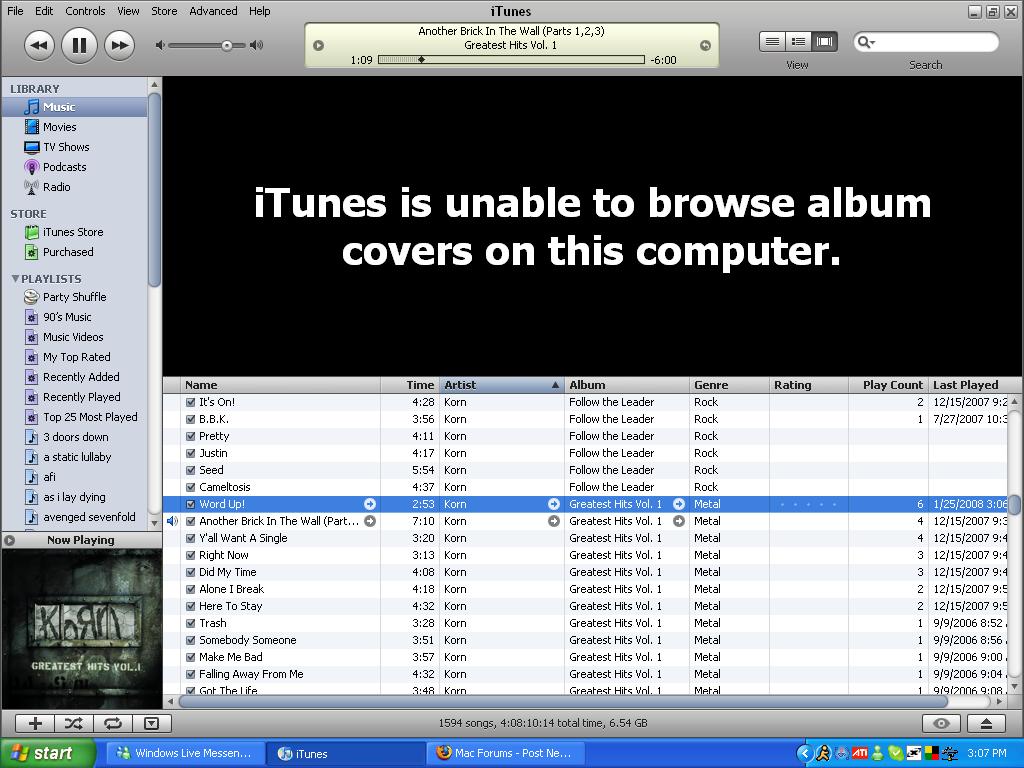Open the Controls menu
Screen dimensions: 1024x768
coord(85,11)
